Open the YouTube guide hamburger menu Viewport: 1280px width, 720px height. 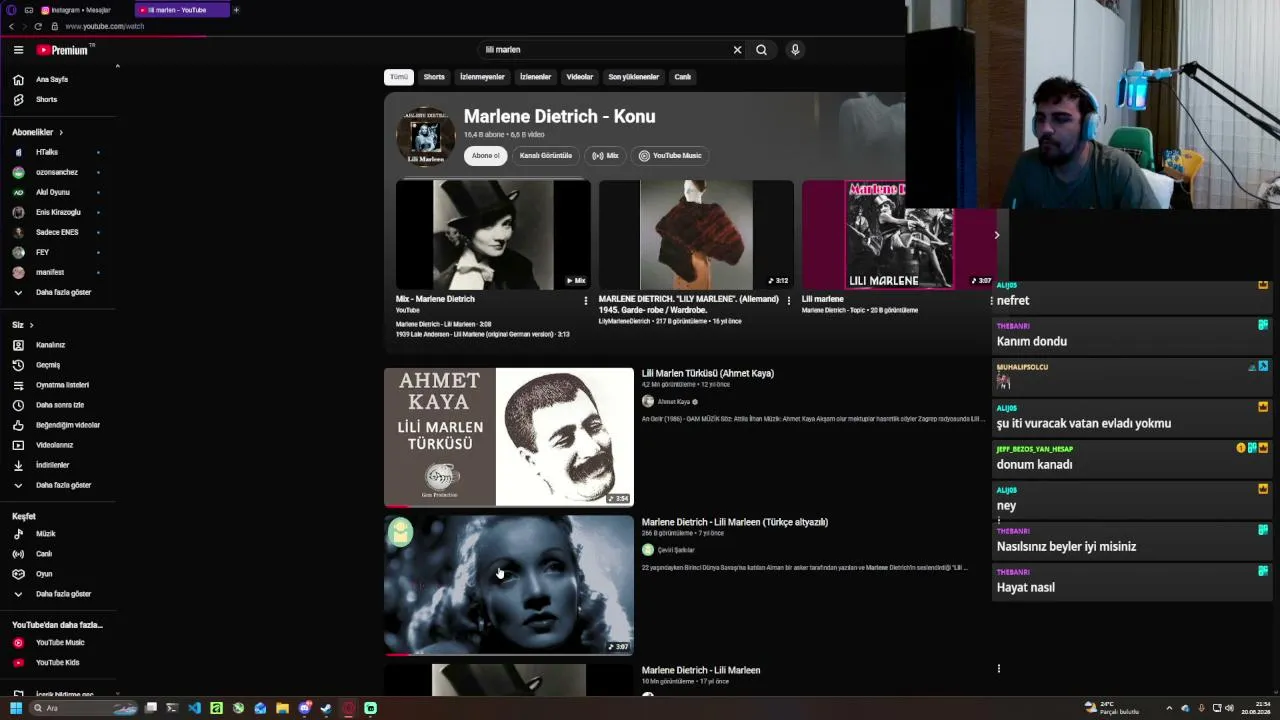pos(18,50)
